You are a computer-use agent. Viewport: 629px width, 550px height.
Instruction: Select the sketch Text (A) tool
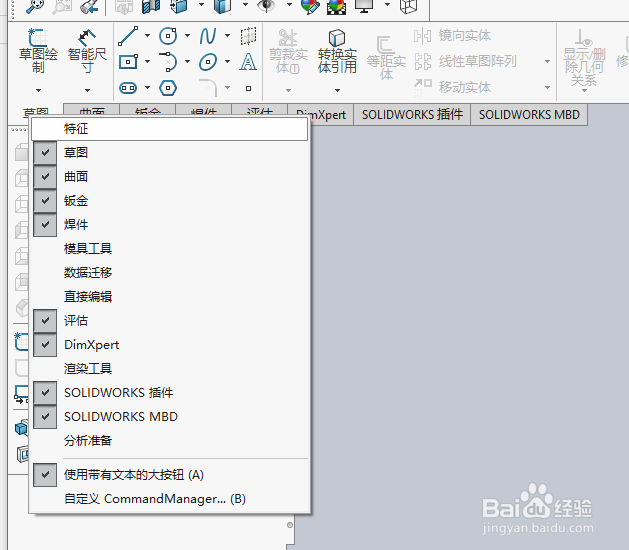coord(248,62)
